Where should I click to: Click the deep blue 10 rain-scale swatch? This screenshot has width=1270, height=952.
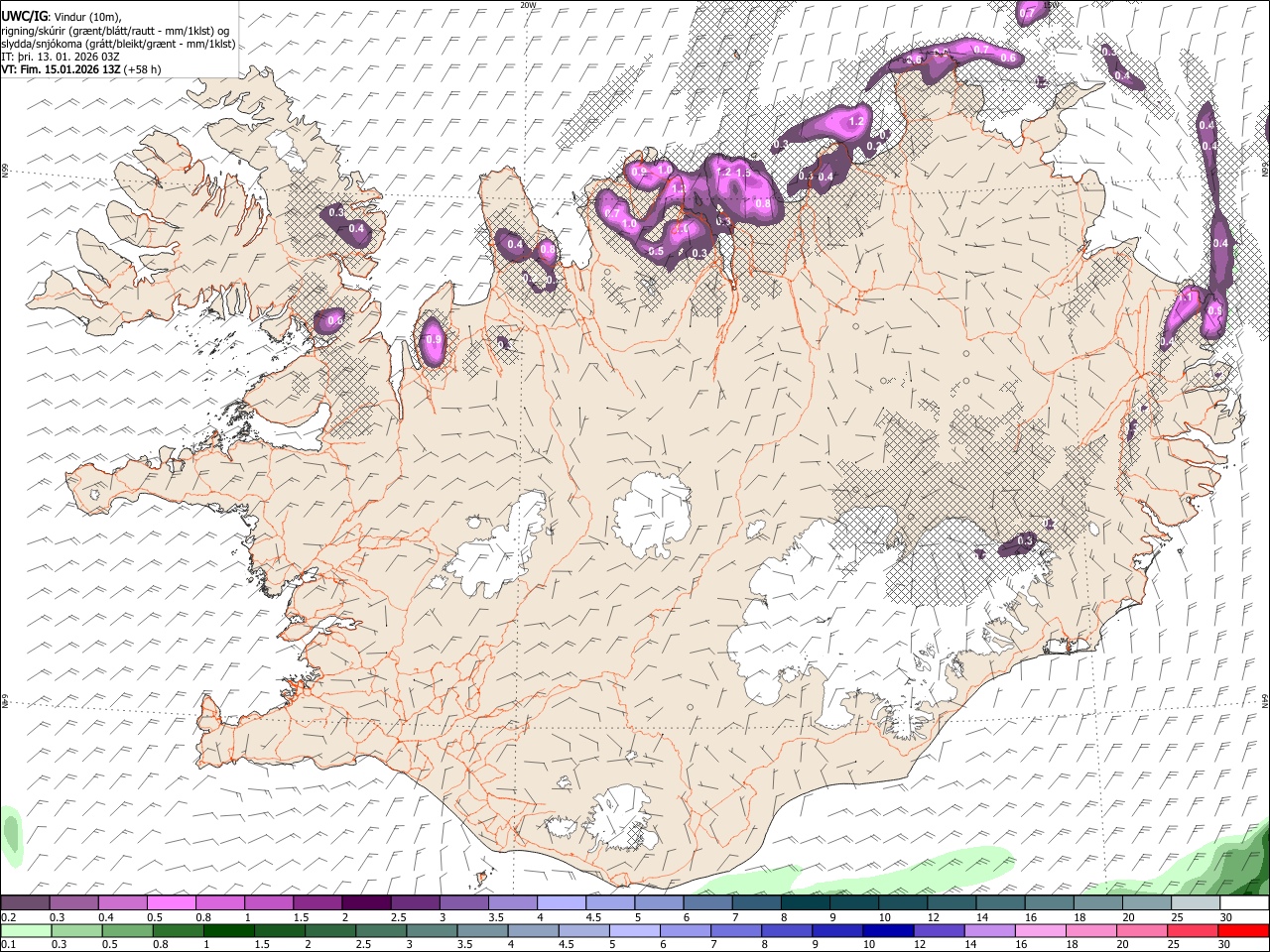tap(887, 931)
